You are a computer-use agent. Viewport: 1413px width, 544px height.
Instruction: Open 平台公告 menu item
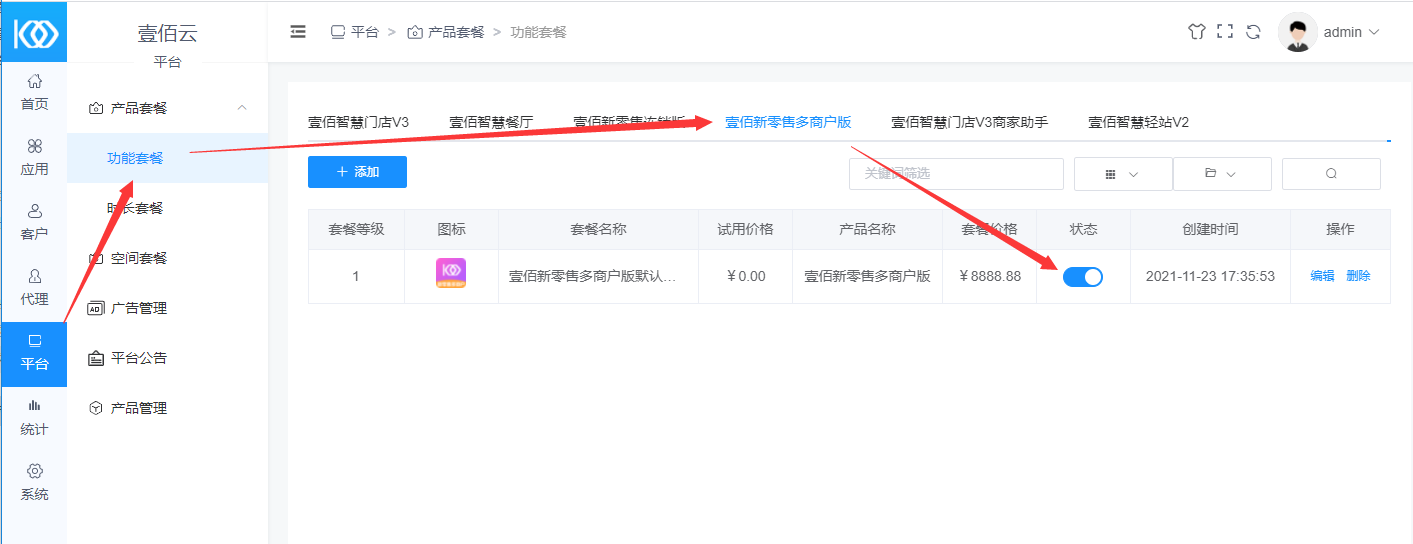coord(168,358)
